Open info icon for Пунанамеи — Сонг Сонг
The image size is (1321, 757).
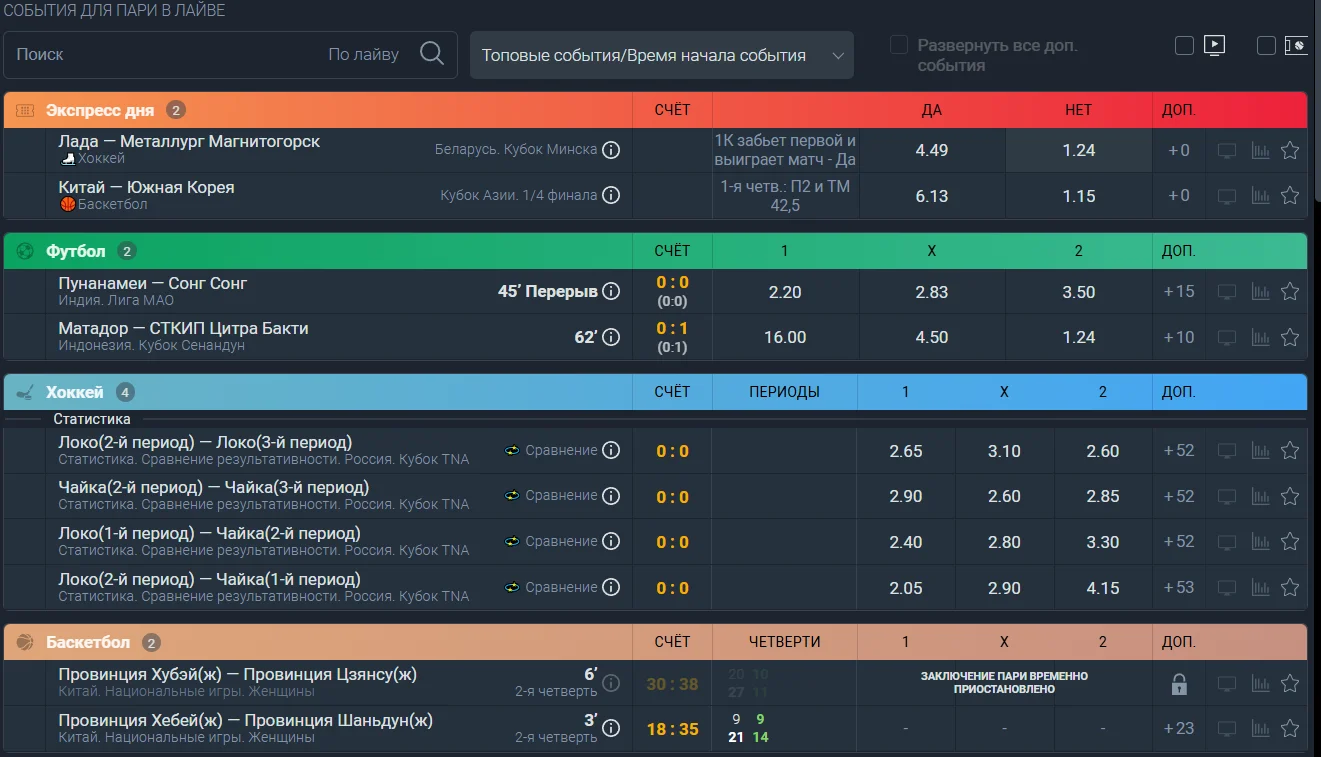pos(611,292)
